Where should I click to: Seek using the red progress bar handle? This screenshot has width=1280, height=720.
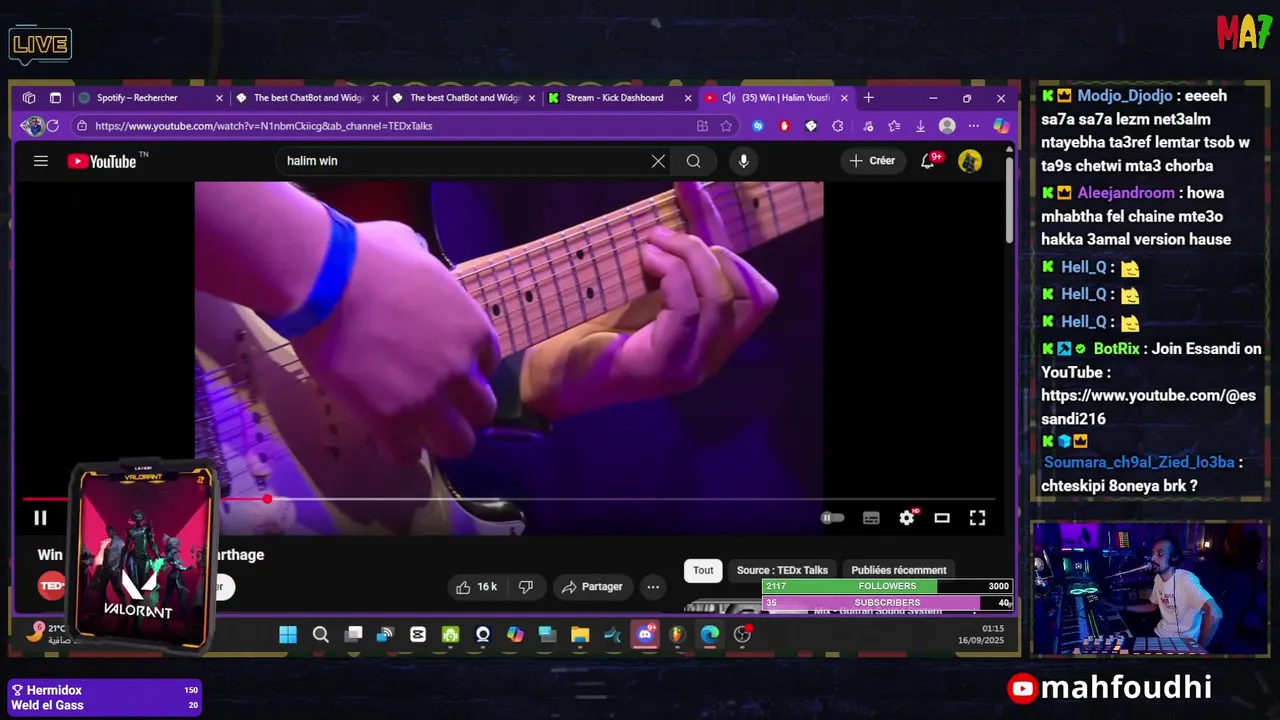pyautogui.click(x=267, y=498)
